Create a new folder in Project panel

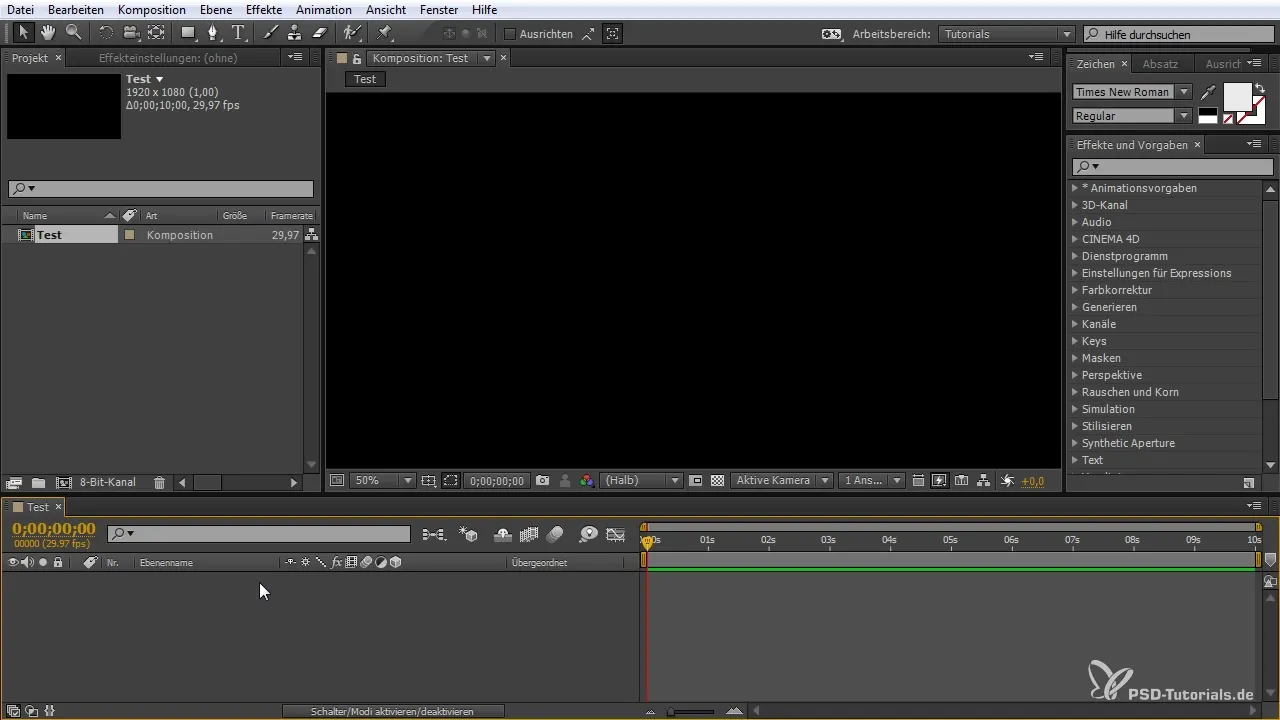click(x=38, y=483)
